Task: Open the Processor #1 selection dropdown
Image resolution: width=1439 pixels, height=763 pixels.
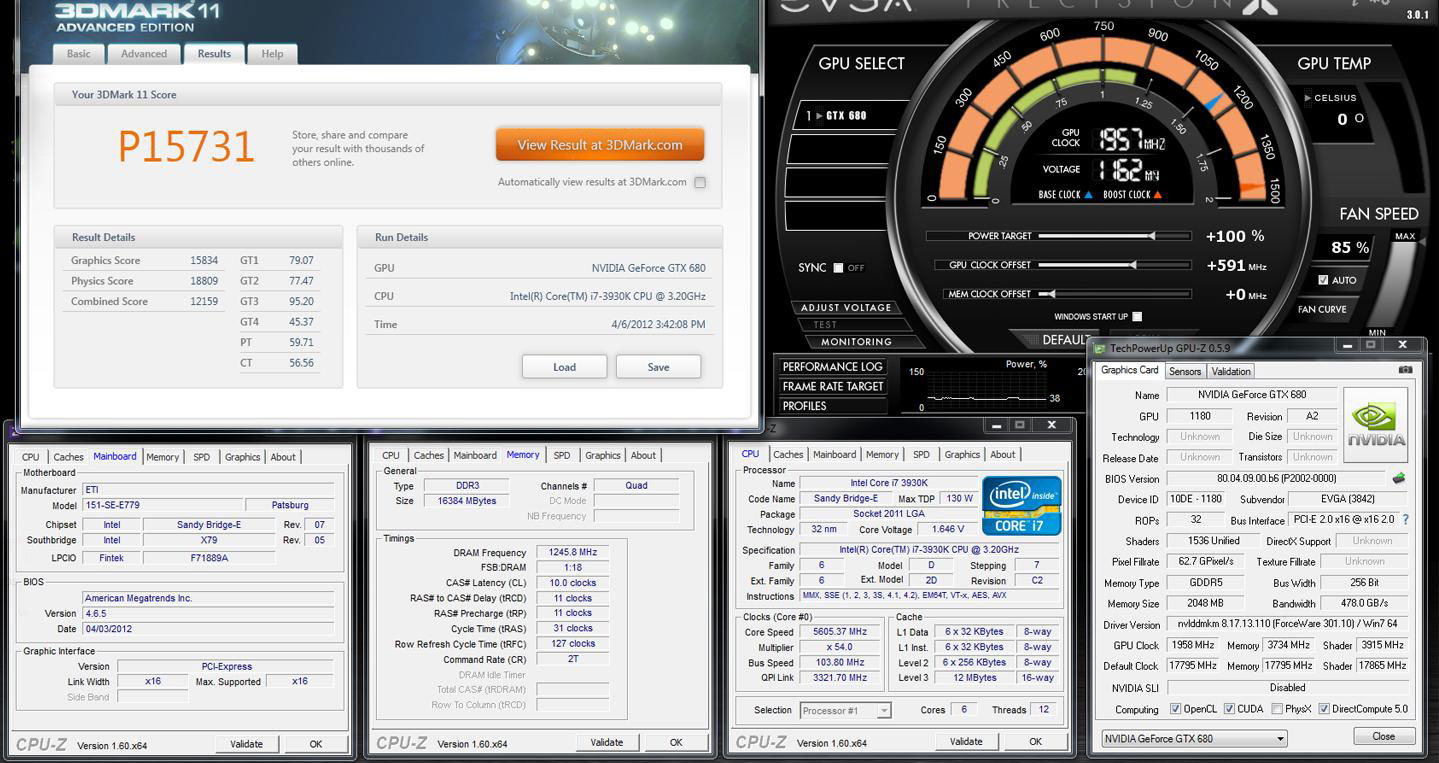Action: point(845,711)
